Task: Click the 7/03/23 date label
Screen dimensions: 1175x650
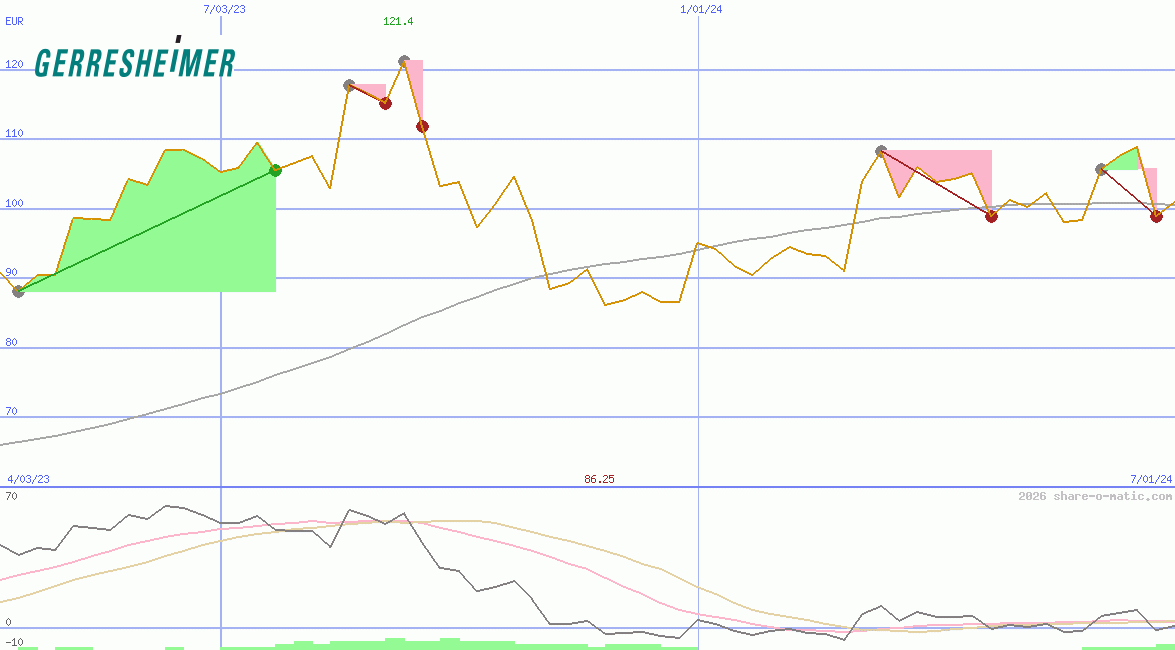Action: (223, 9)
